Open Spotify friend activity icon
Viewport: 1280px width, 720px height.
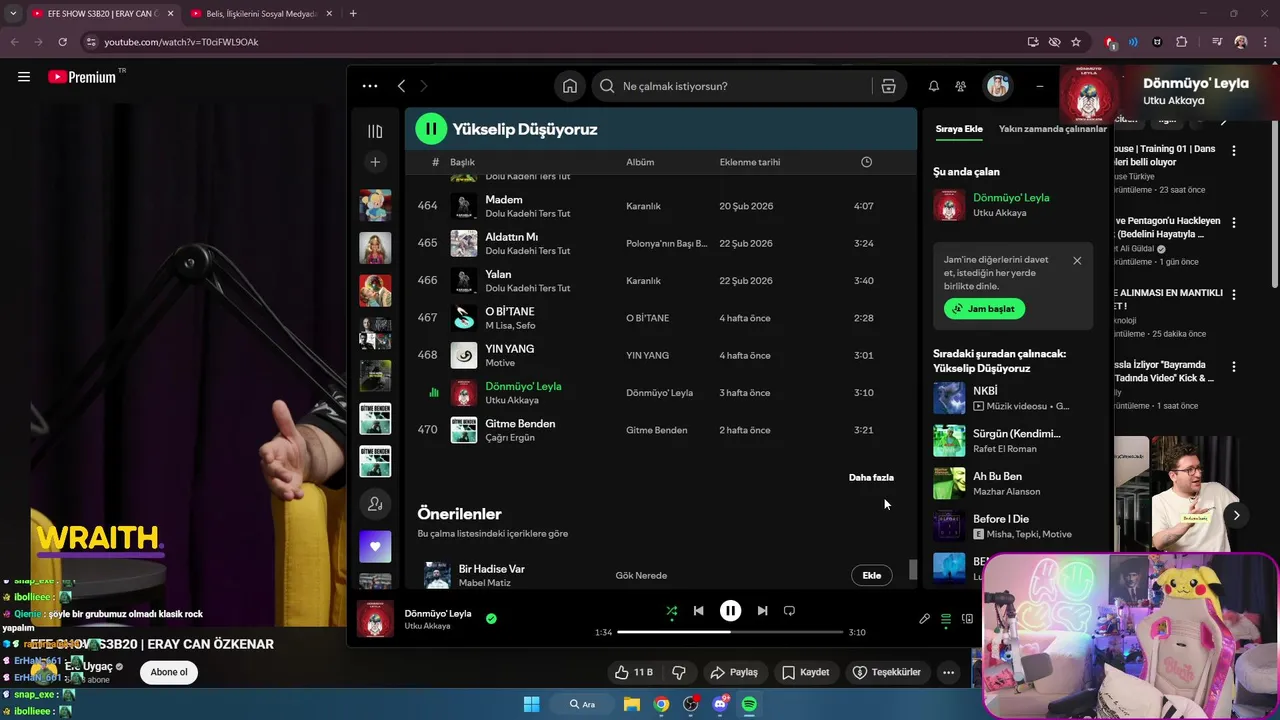[961, 86]
